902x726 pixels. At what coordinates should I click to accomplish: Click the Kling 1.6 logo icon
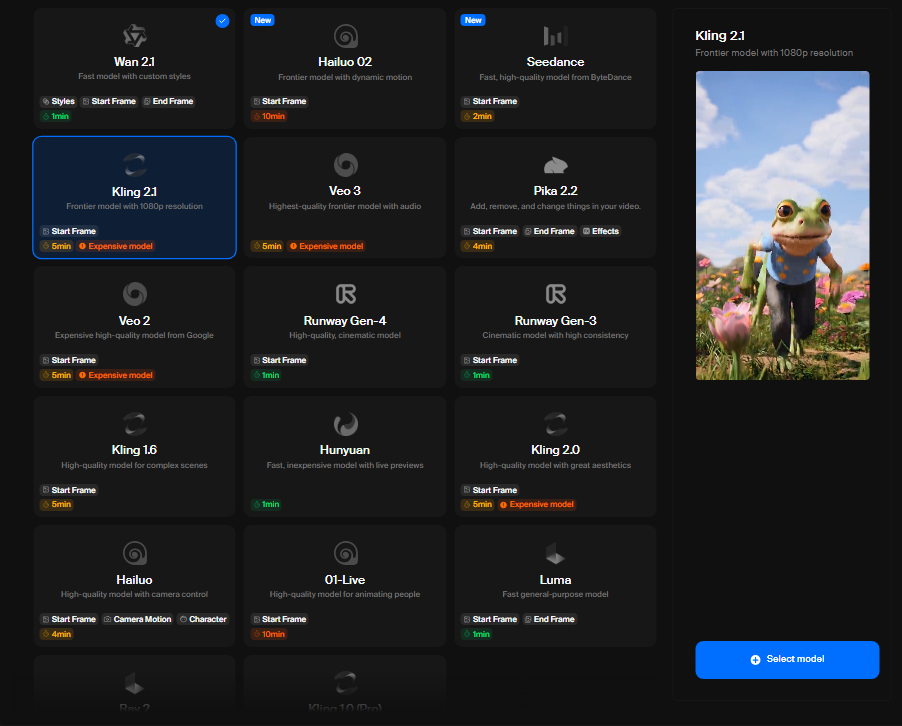[x=135, y=424]
